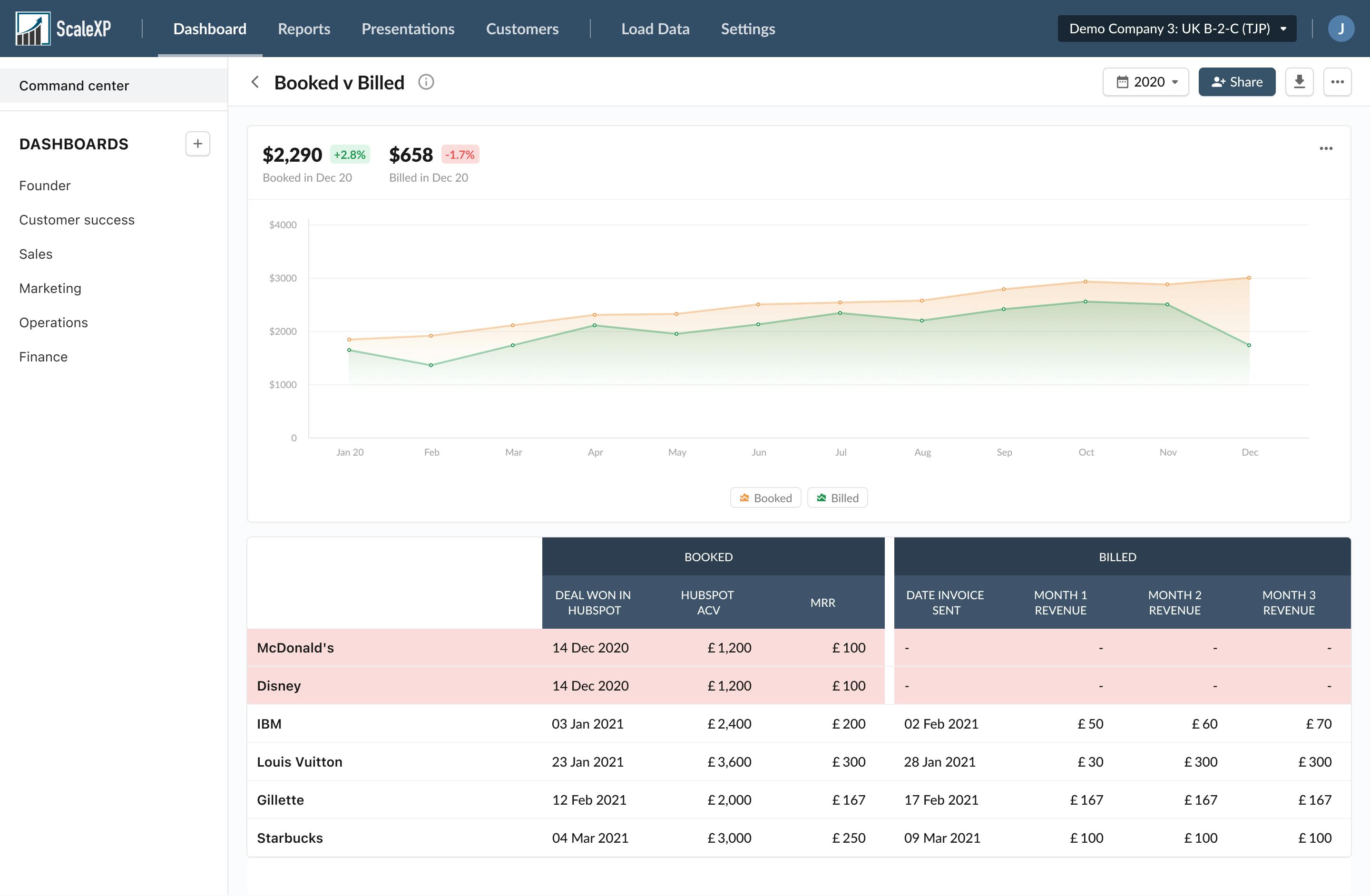Screen dimensions: 1370x896
Task: Click the back arrow next to Booked v Billed
Action: pyautogui.click(x=255, y=82)
